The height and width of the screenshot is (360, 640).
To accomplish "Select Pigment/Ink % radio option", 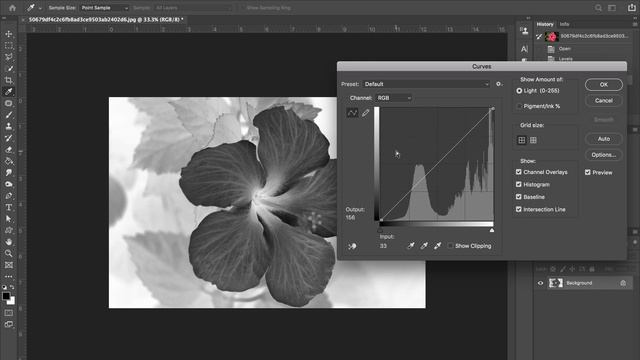I will click(x=519, y=106).
